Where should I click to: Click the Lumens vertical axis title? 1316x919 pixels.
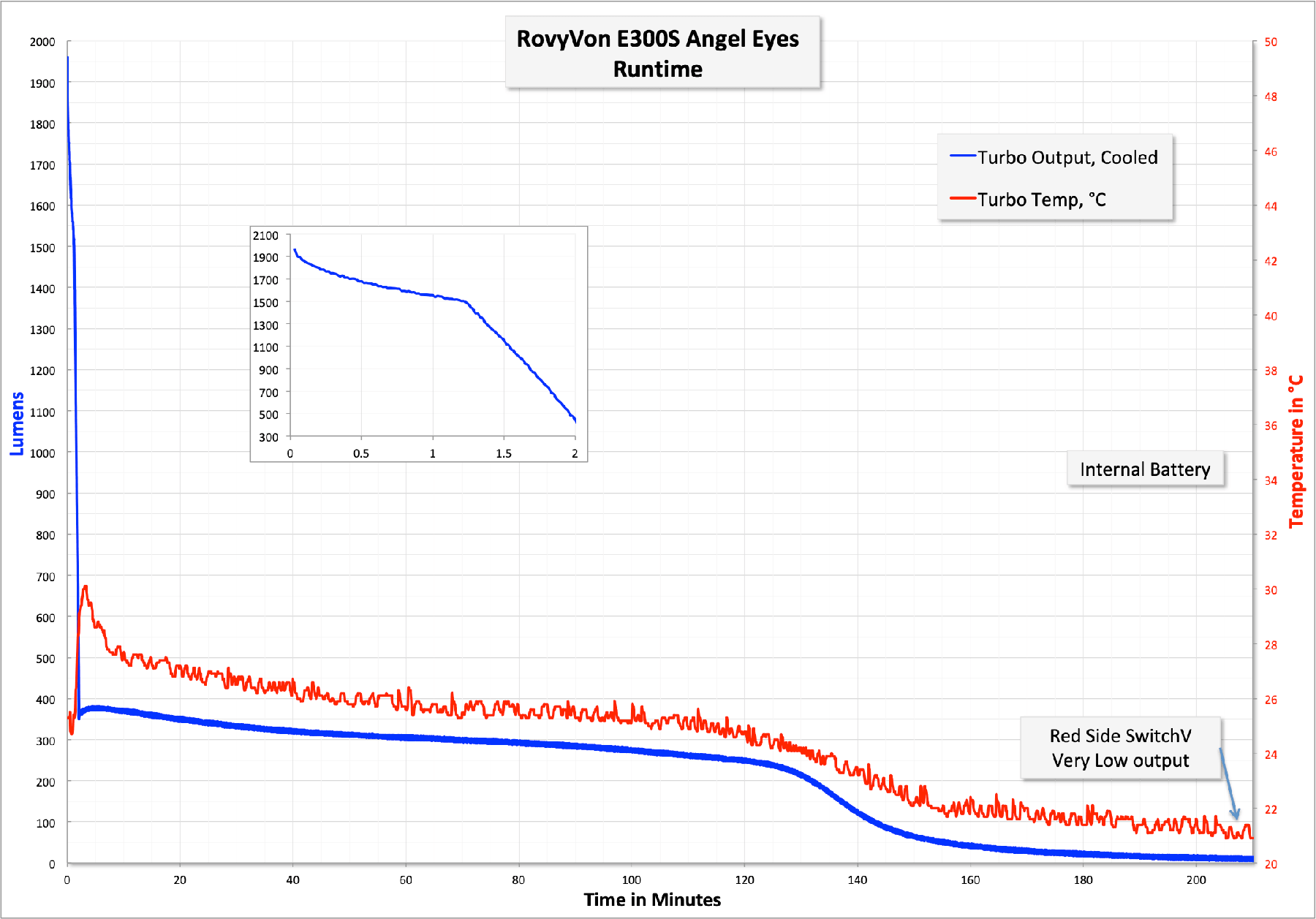pos(17,424)
